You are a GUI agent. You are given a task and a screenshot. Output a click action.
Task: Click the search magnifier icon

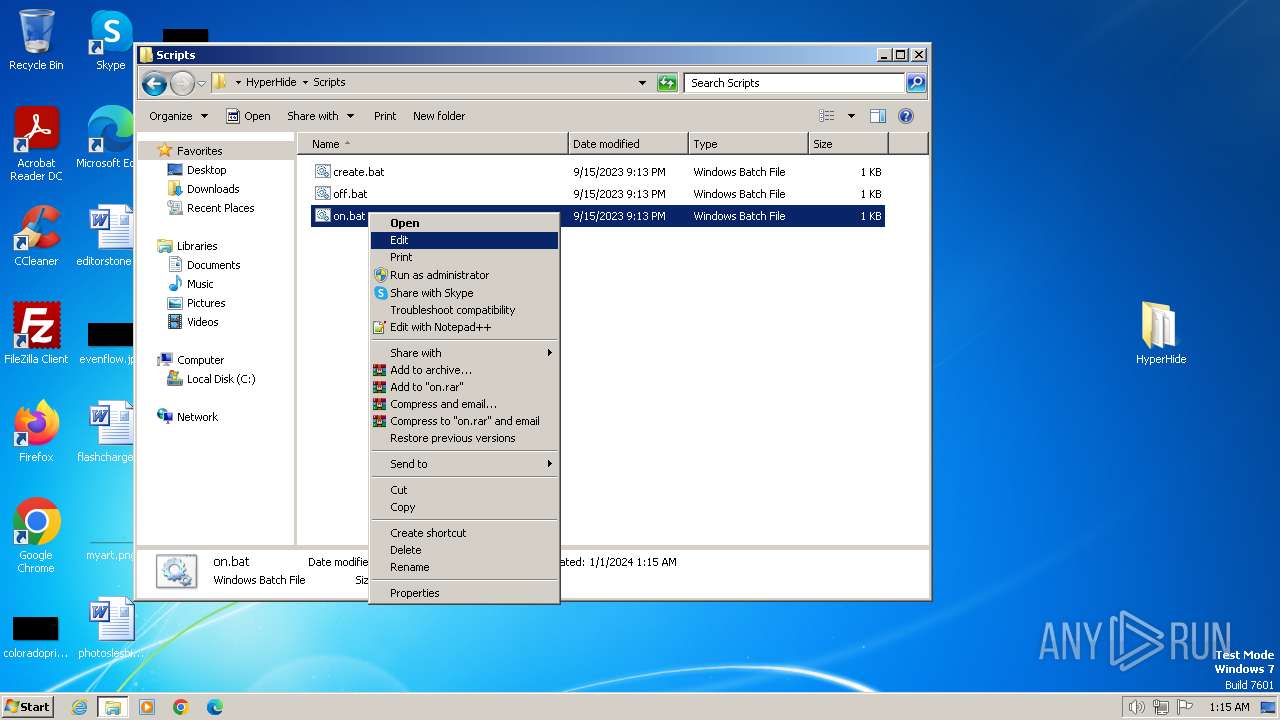pos(916,83)
